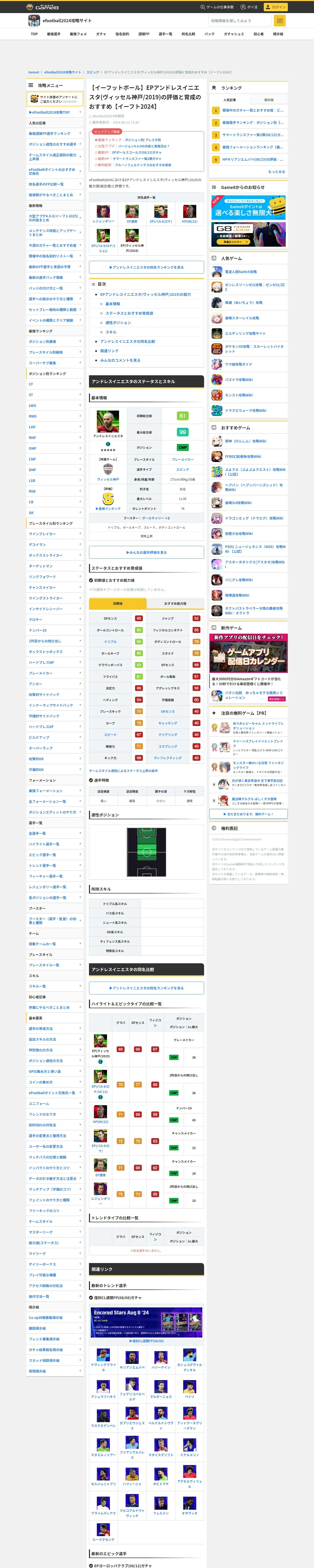Jump to 基本情報 in the table of contents
This screenshot has width=314, height=1568.
113,304
